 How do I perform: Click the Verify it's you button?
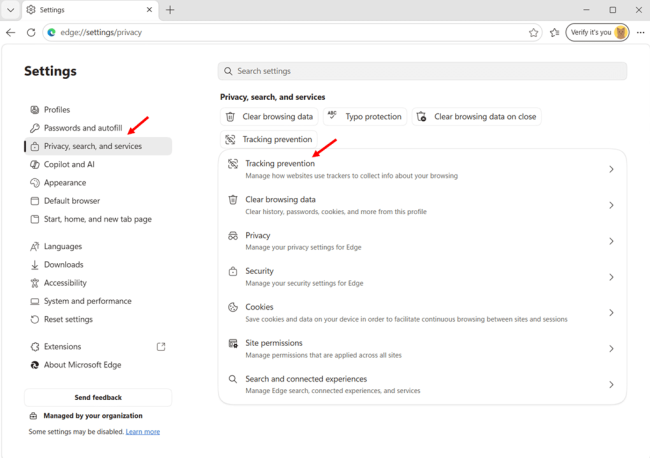click(597, 32)
